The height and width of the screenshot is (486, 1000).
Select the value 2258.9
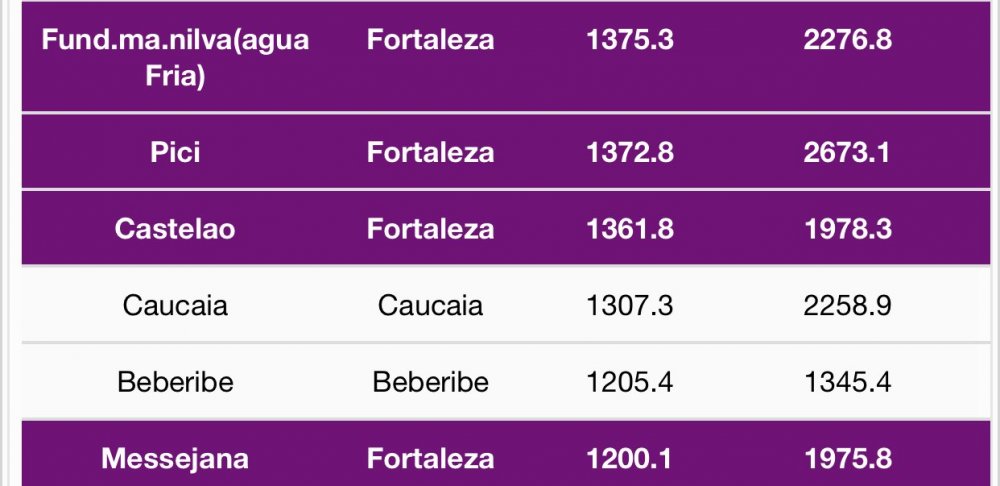pos(847,305)
